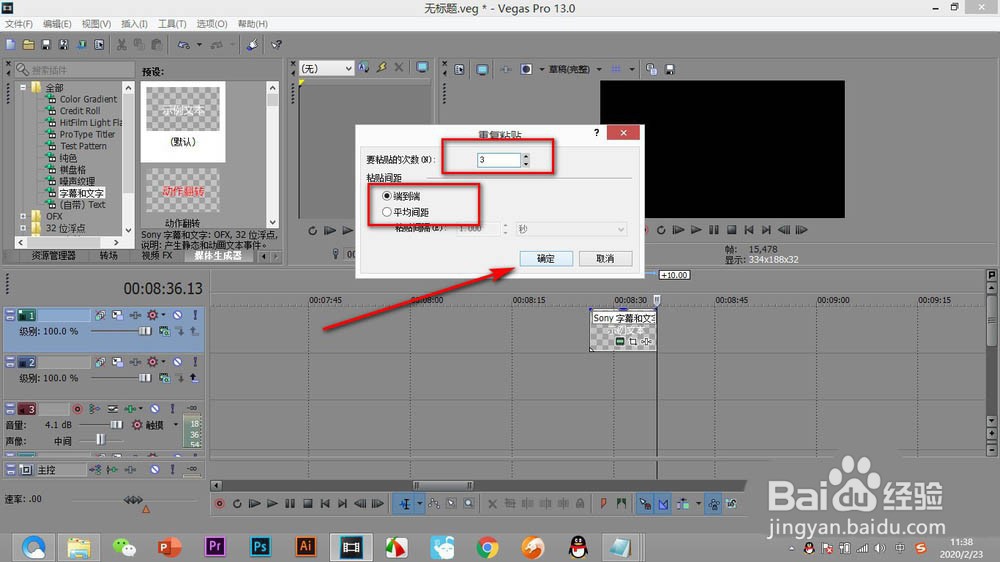Image resolution: width=1000 pixels, height=562 pixels.
Task: Mute video track 2
Action: pos(177,362)
